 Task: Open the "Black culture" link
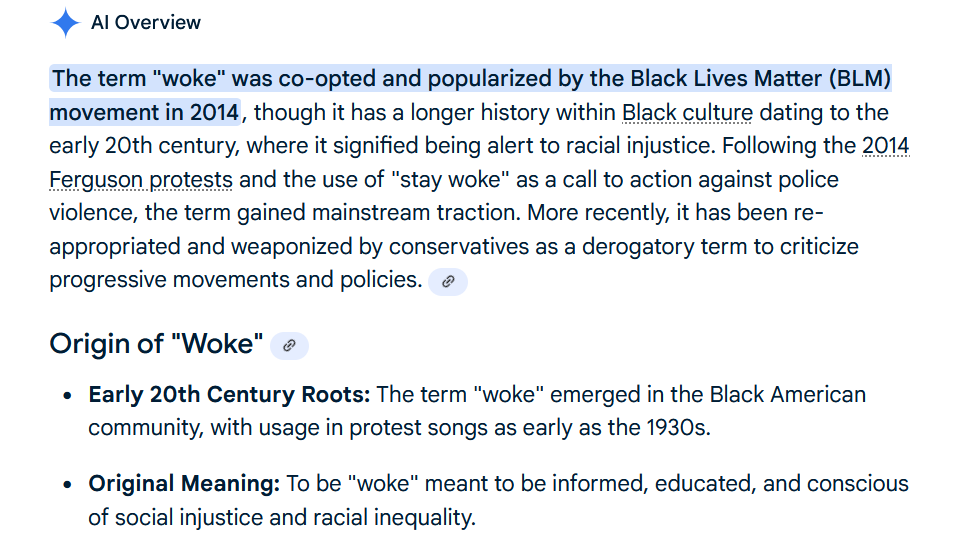(687, 113)
